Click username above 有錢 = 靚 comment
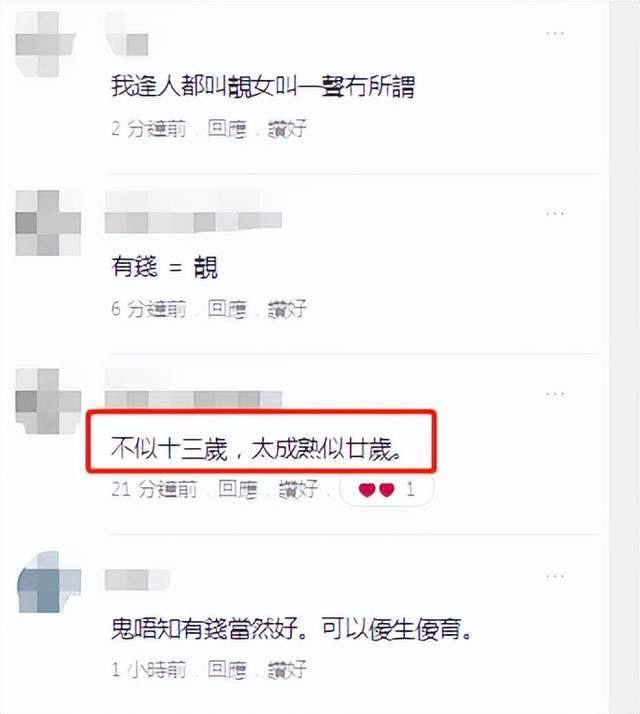Screen dimensions: 640x714 [x=193, y=213]
